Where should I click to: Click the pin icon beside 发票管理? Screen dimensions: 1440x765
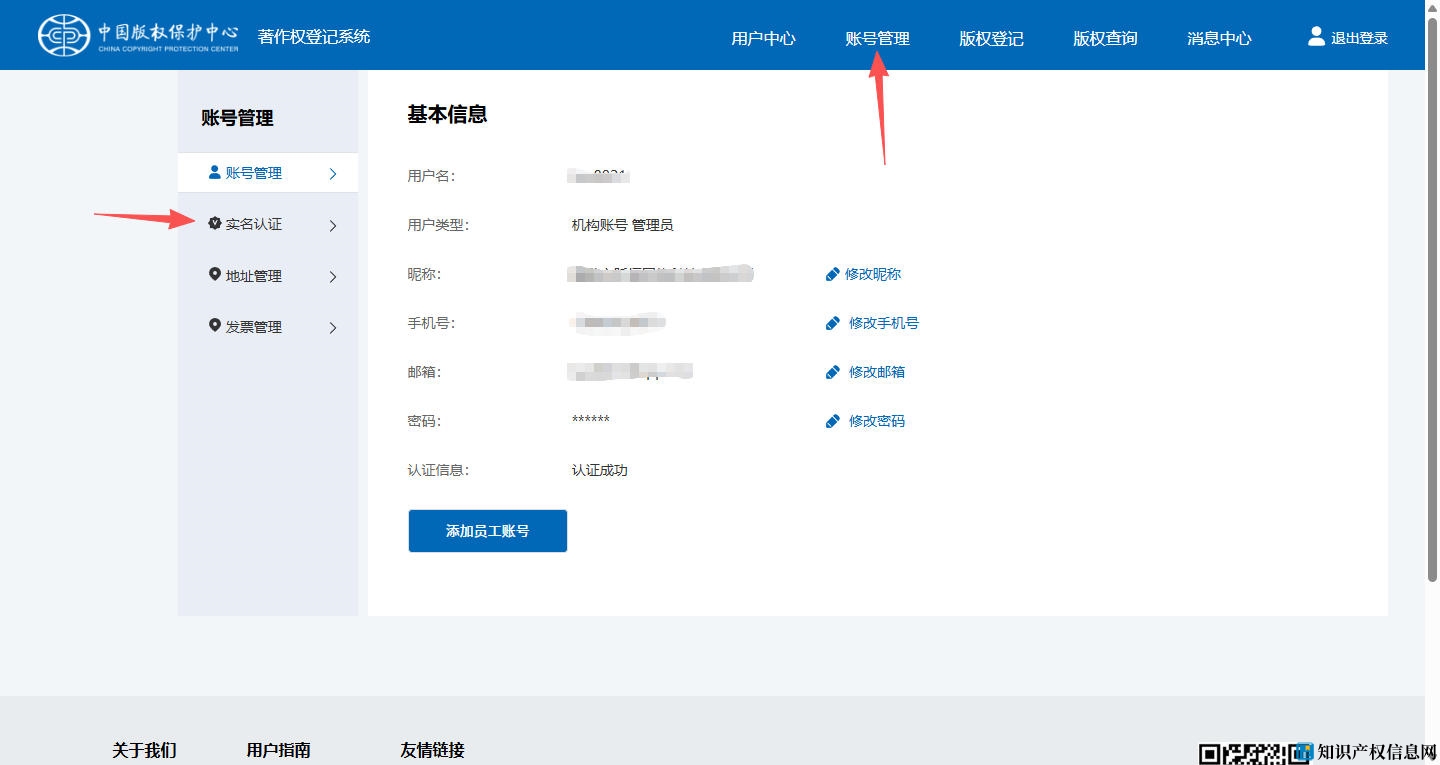coord(214,326)
